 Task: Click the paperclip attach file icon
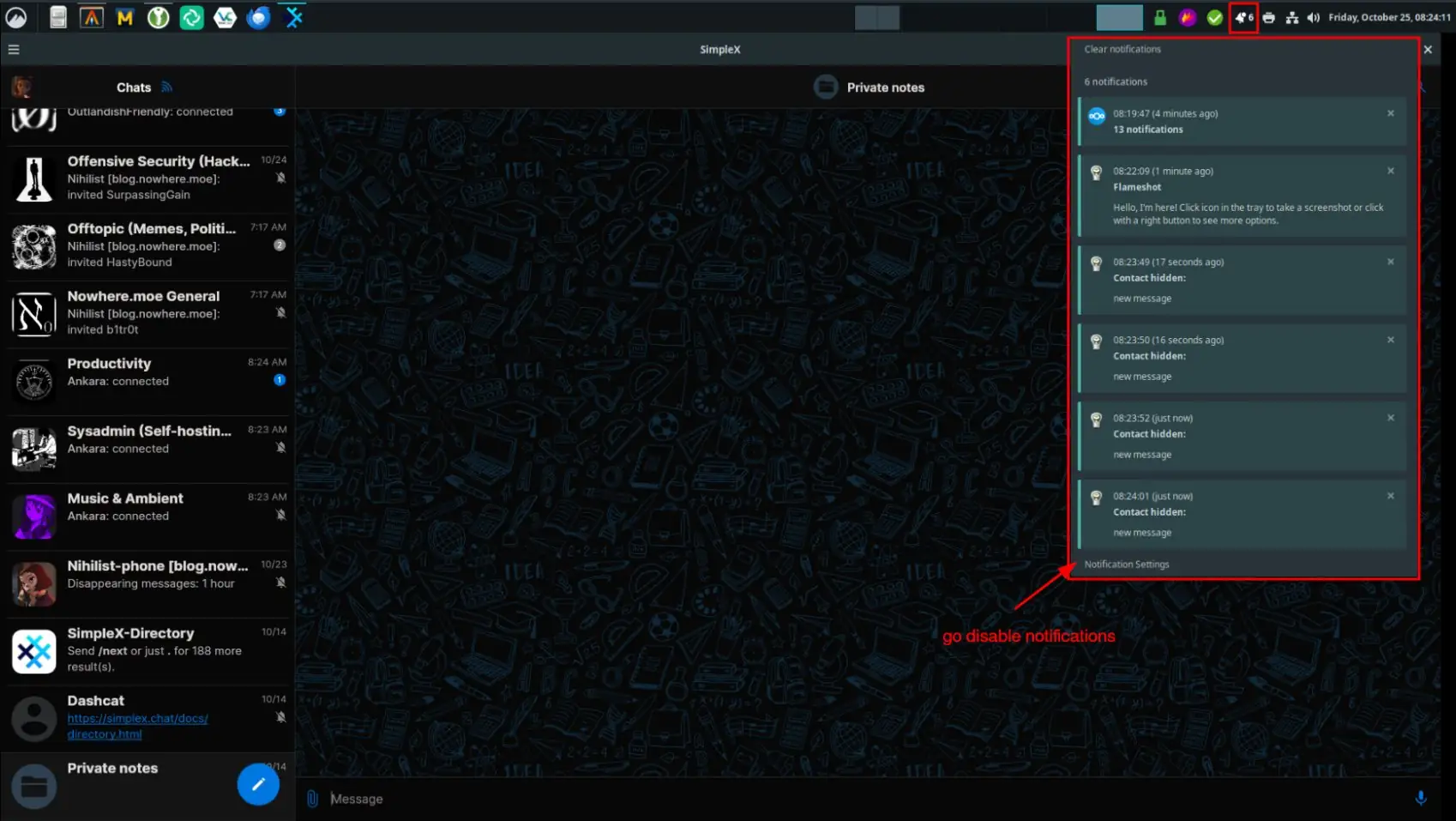pos(313,799)
